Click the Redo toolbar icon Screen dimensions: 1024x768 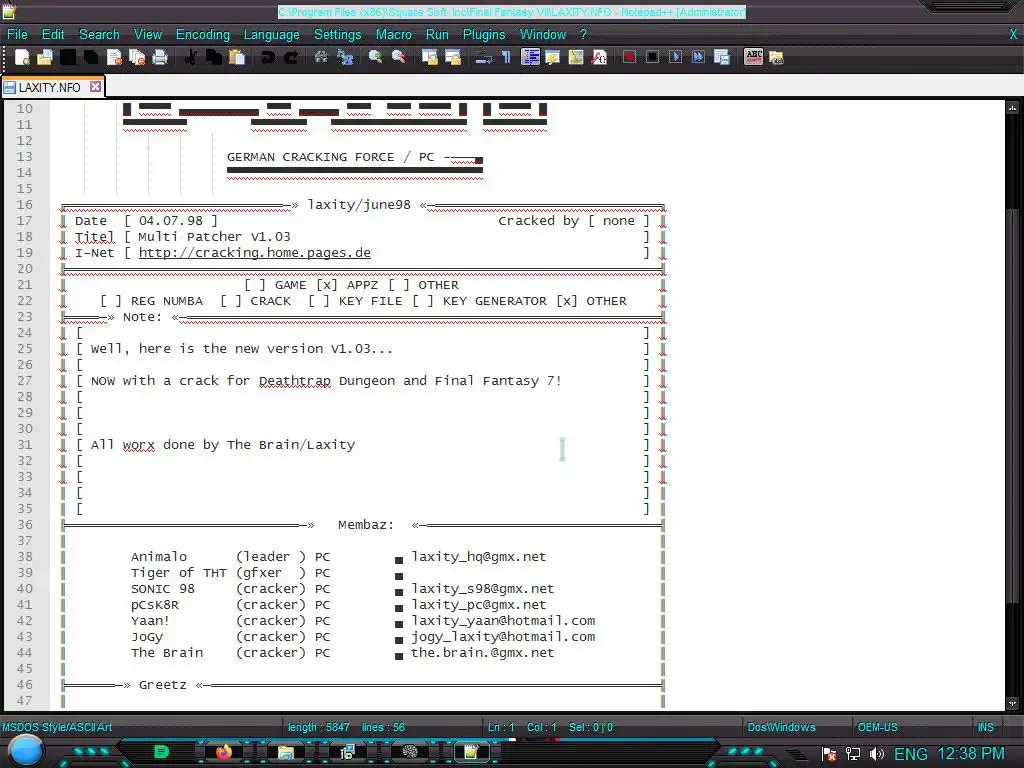(291, 57)
